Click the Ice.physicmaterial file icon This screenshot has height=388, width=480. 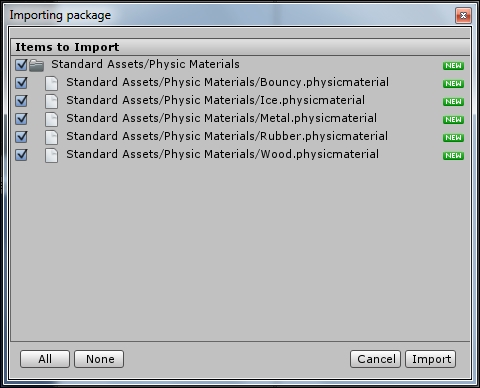[51, 101]
